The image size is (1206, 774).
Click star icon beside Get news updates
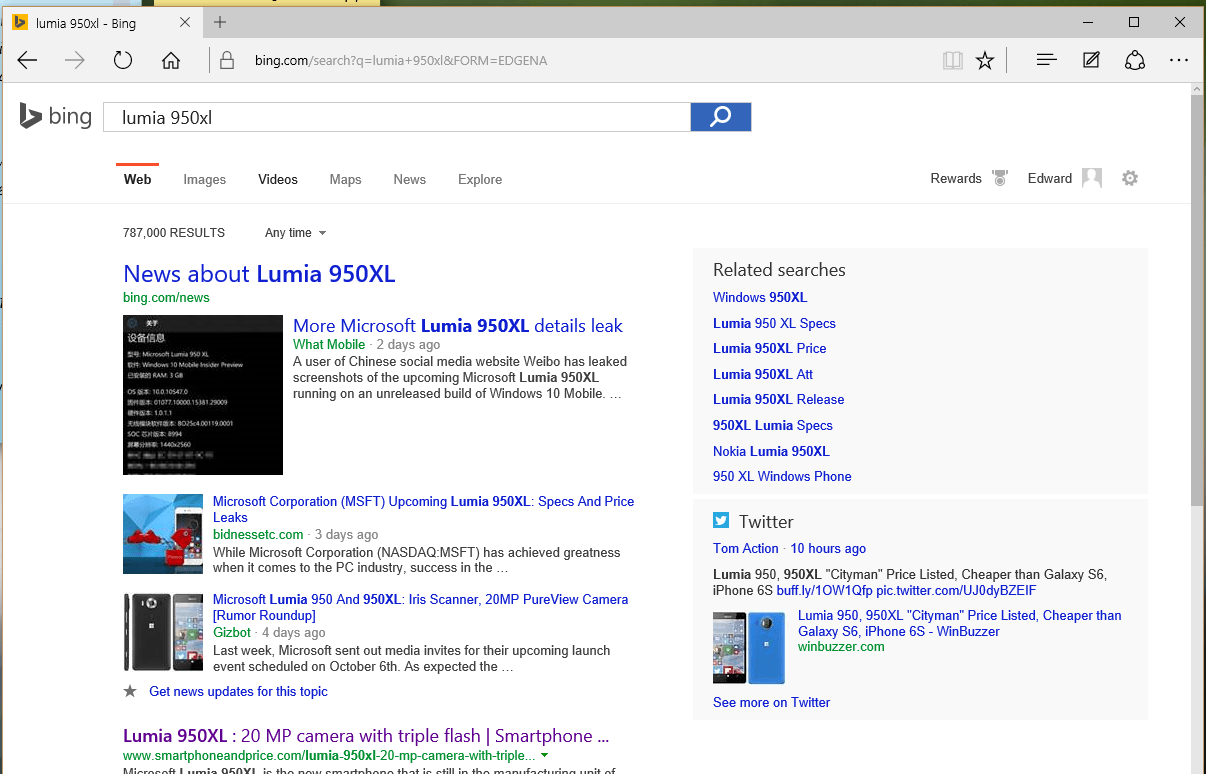[130, 691]
